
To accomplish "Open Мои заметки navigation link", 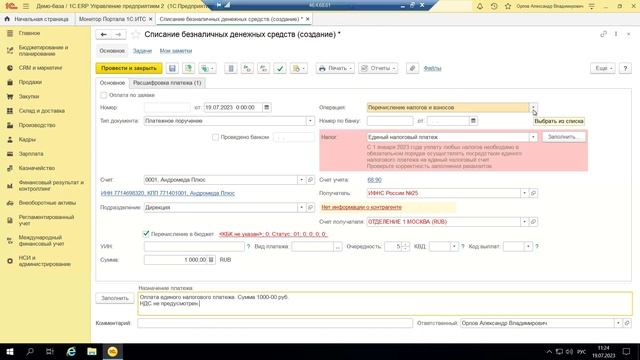I will click(x=176, y=51).
